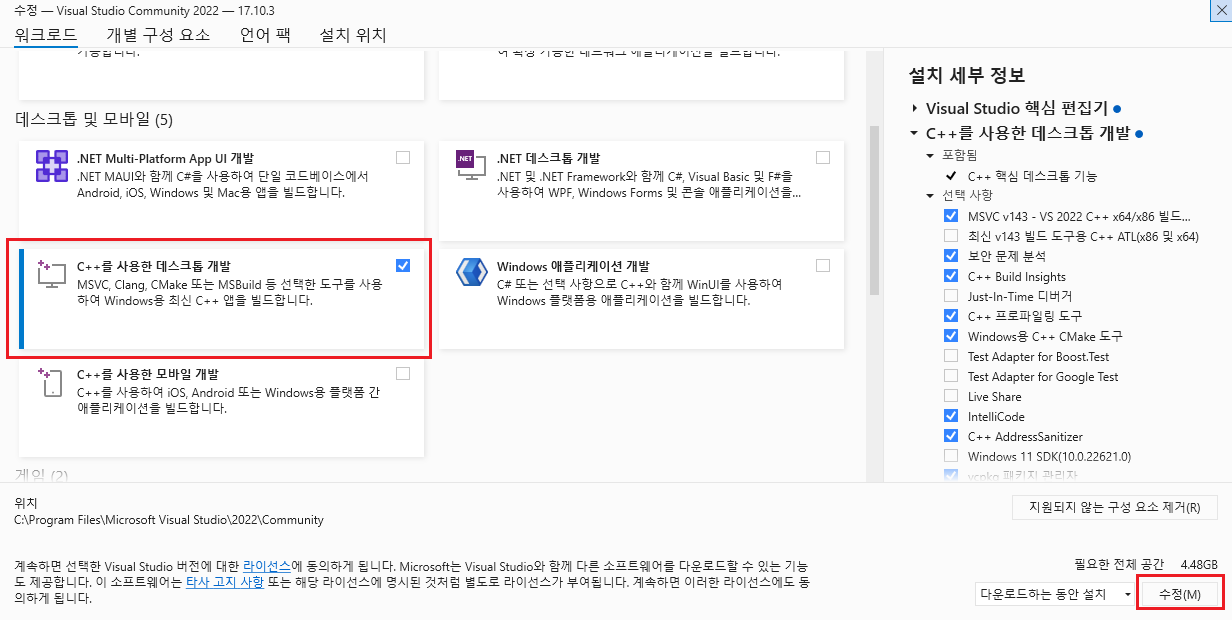Image resolution: width=1232 pixels, height=620 pixels.
Task: Collapse the 포함됨 section
Action: tap(932, 156)
